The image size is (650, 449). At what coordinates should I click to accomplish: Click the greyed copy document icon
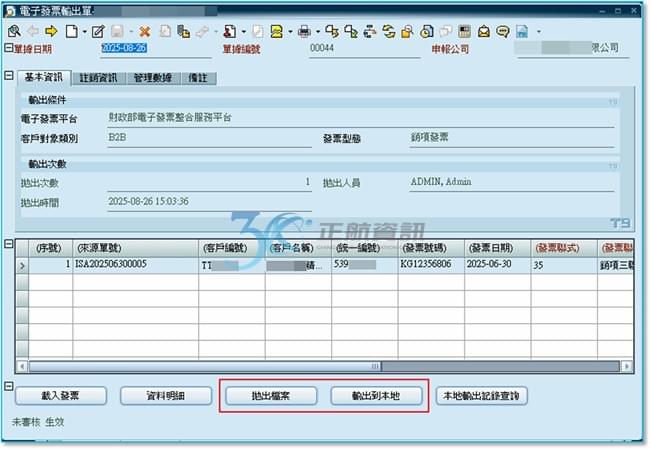165,31
